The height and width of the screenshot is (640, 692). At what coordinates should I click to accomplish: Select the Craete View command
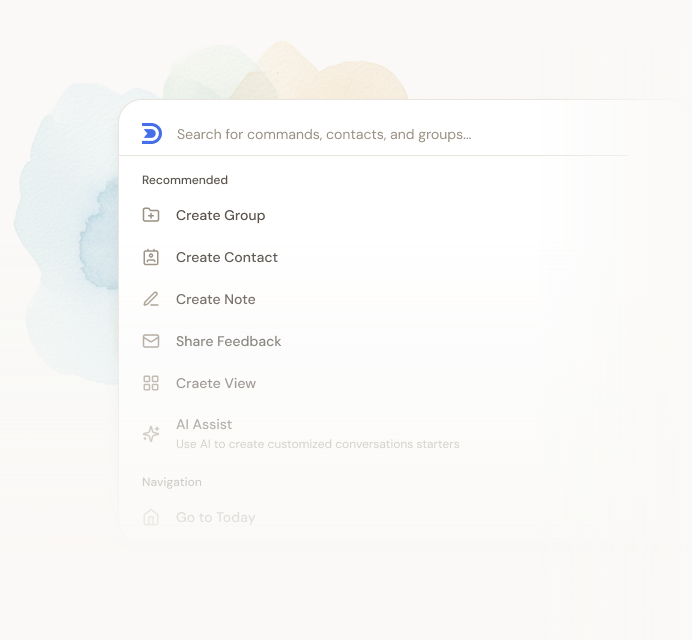click(216, 383)
